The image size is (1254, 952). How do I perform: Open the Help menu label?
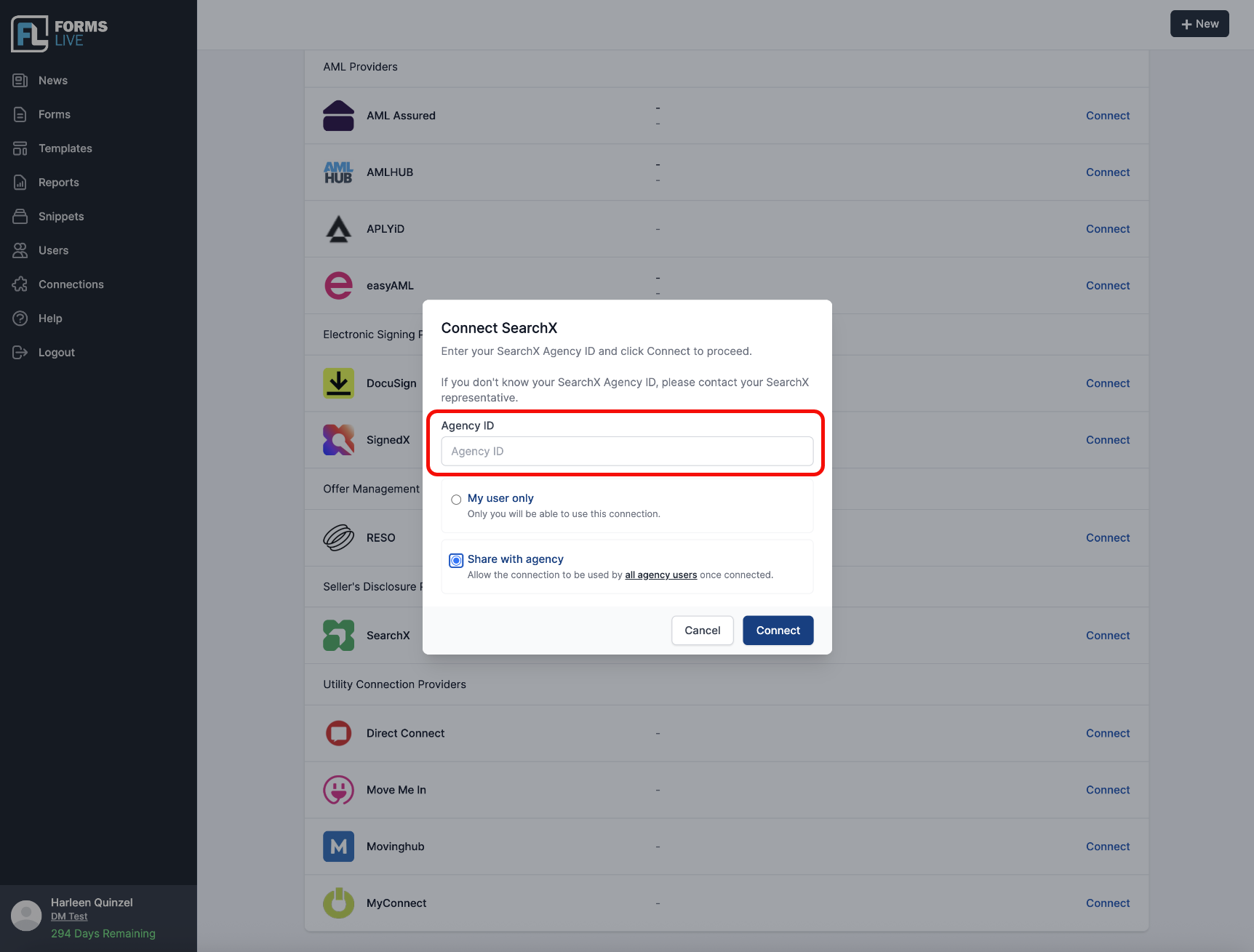50,319
